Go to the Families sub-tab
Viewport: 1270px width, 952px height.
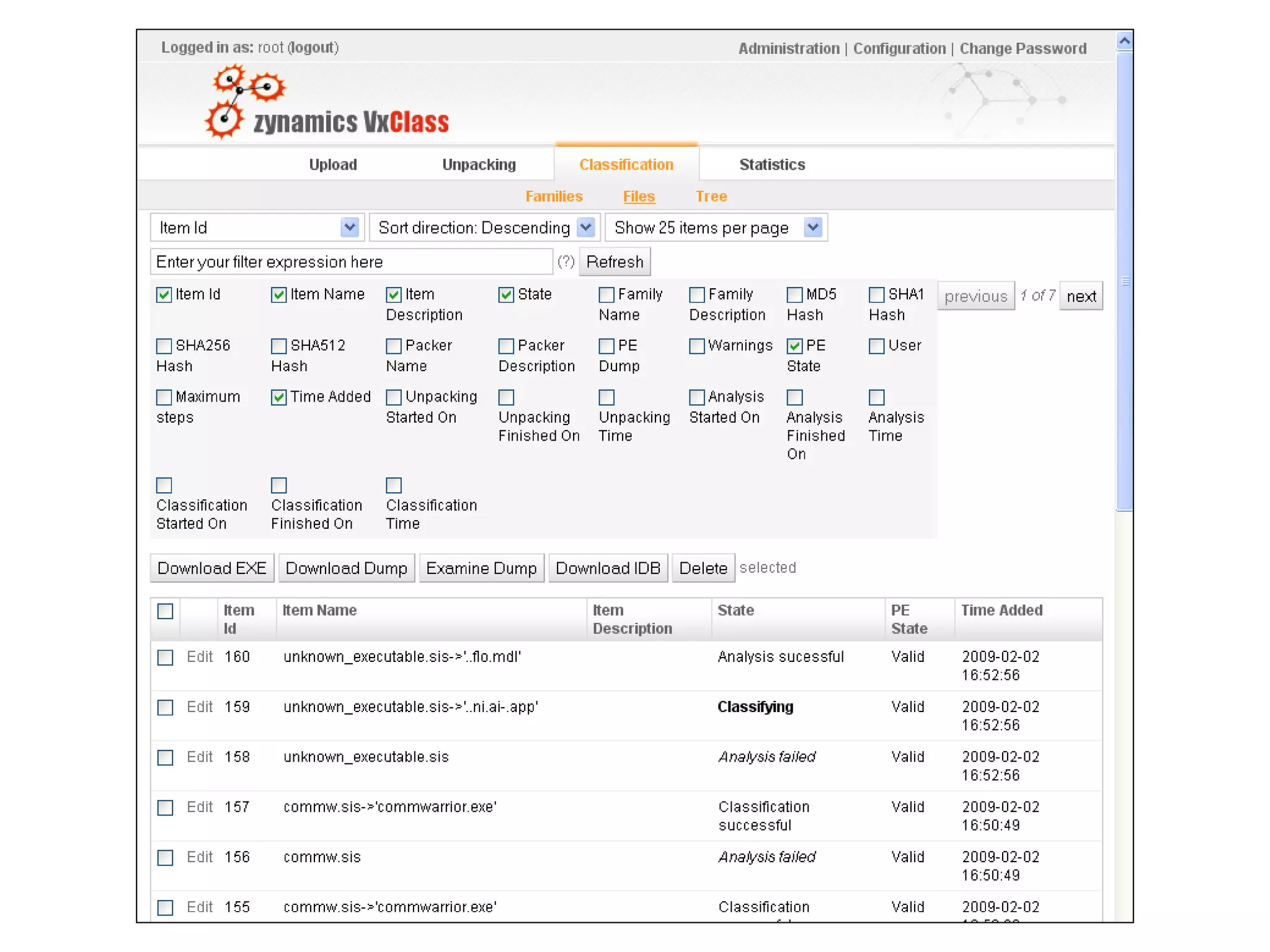554,196
